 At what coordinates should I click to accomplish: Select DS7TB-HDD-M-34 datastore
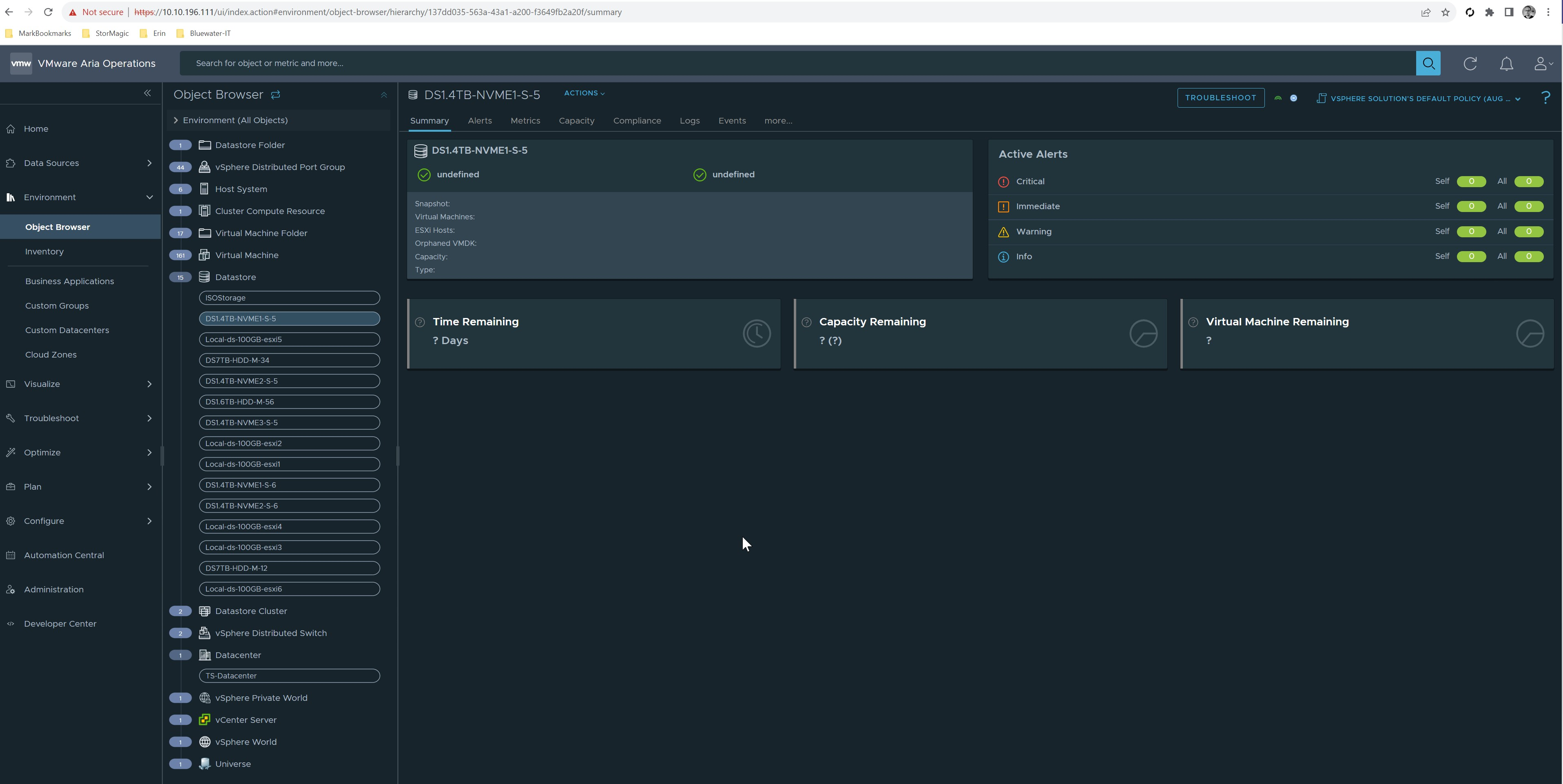point(290,360)
